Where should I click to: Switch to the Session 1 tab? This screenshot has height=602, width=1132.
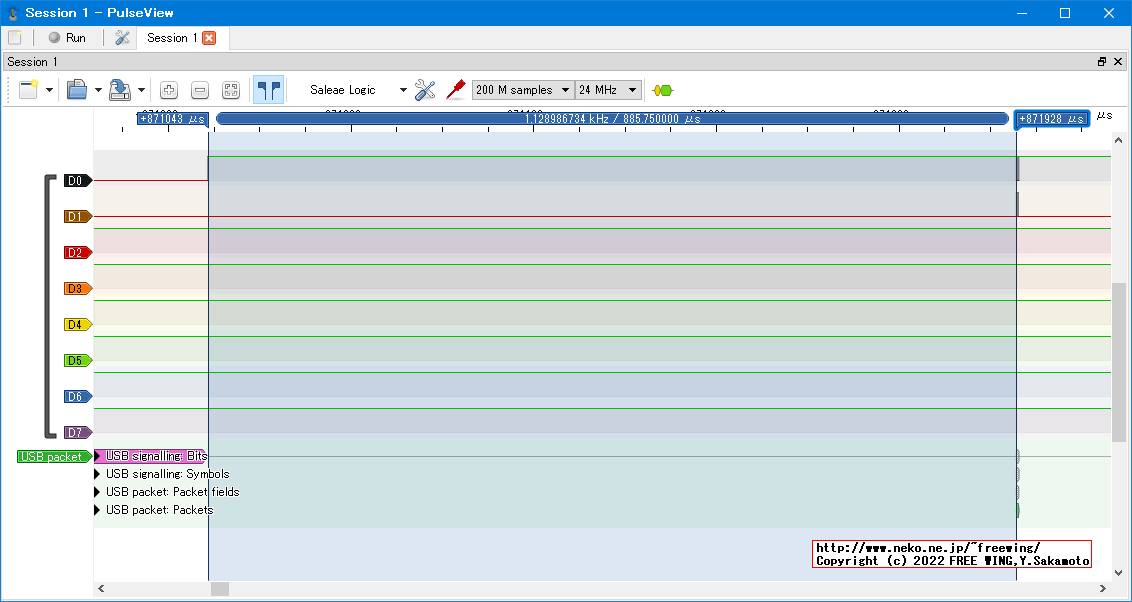click(x=172, y=38)
